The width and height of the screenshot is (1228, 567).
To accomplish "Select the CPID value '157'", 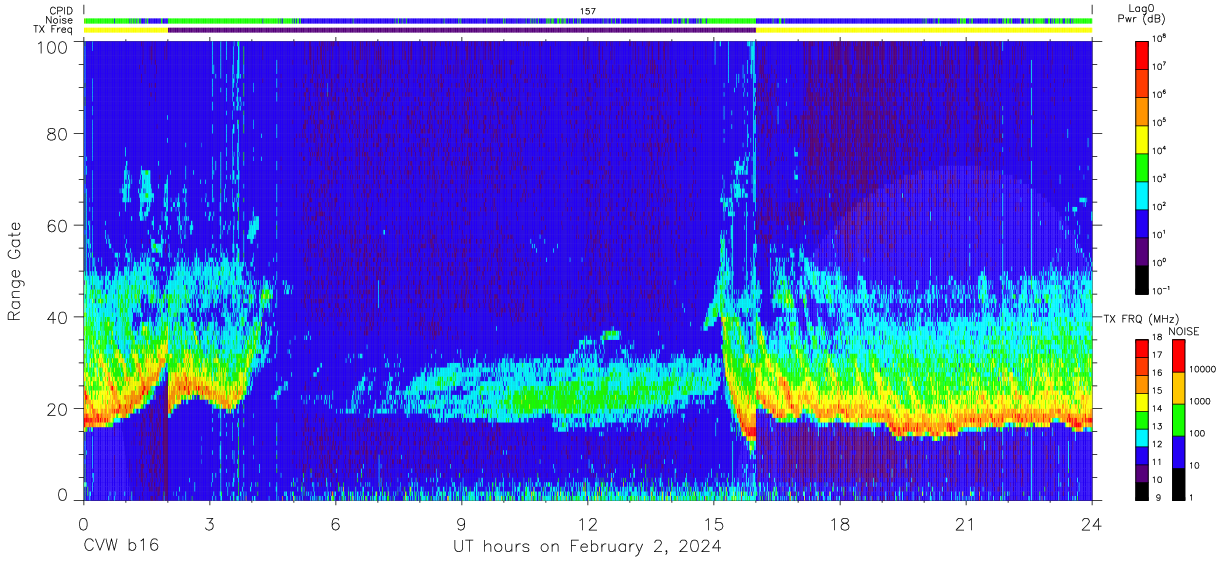I will pyautogui.click(x=588, y=11).
